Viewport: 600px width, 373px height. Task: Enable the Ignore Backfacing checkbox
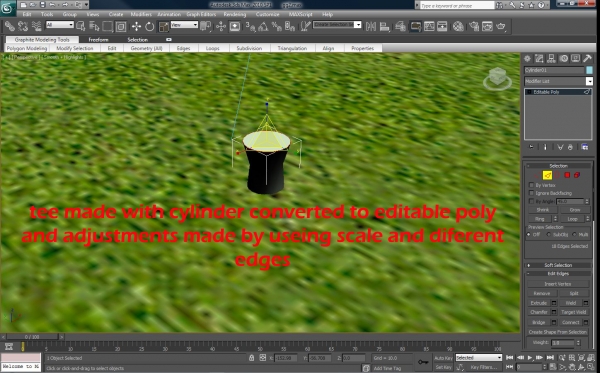[x=531, y=193]
